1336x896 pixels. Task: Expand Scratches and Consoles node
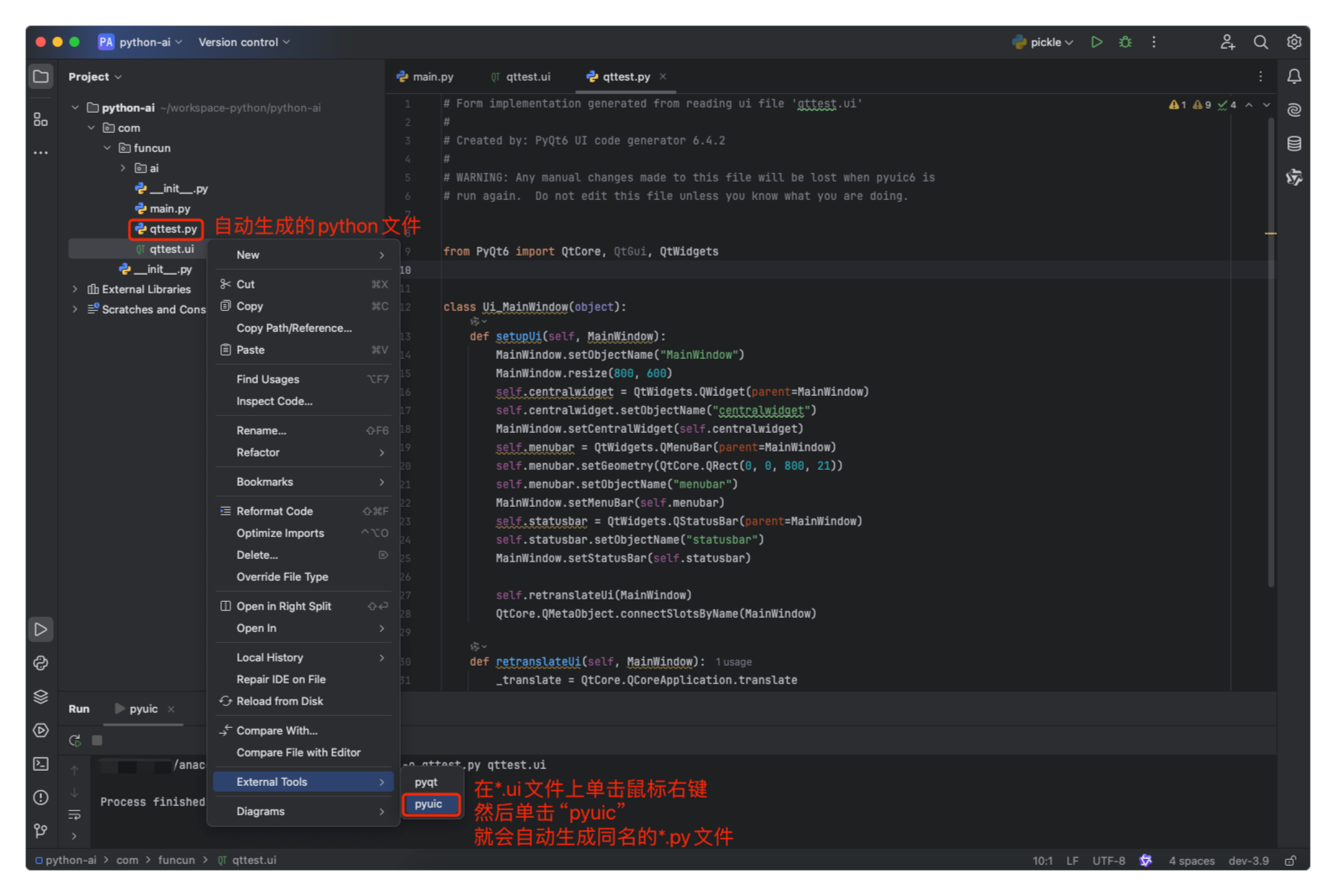click(75, 309)
